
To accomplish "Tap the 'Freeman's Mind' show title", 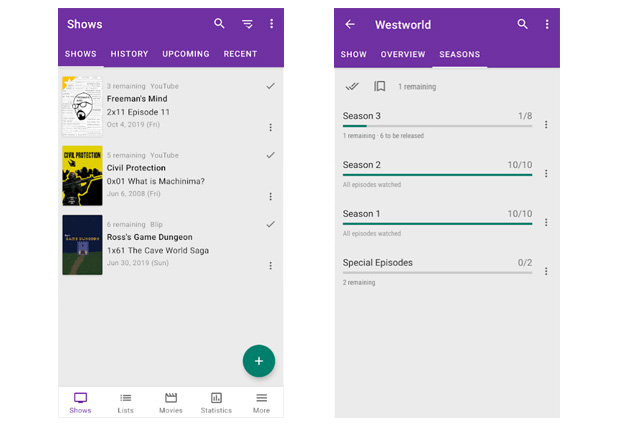I will pyautogui.click(x=137, y=98).
